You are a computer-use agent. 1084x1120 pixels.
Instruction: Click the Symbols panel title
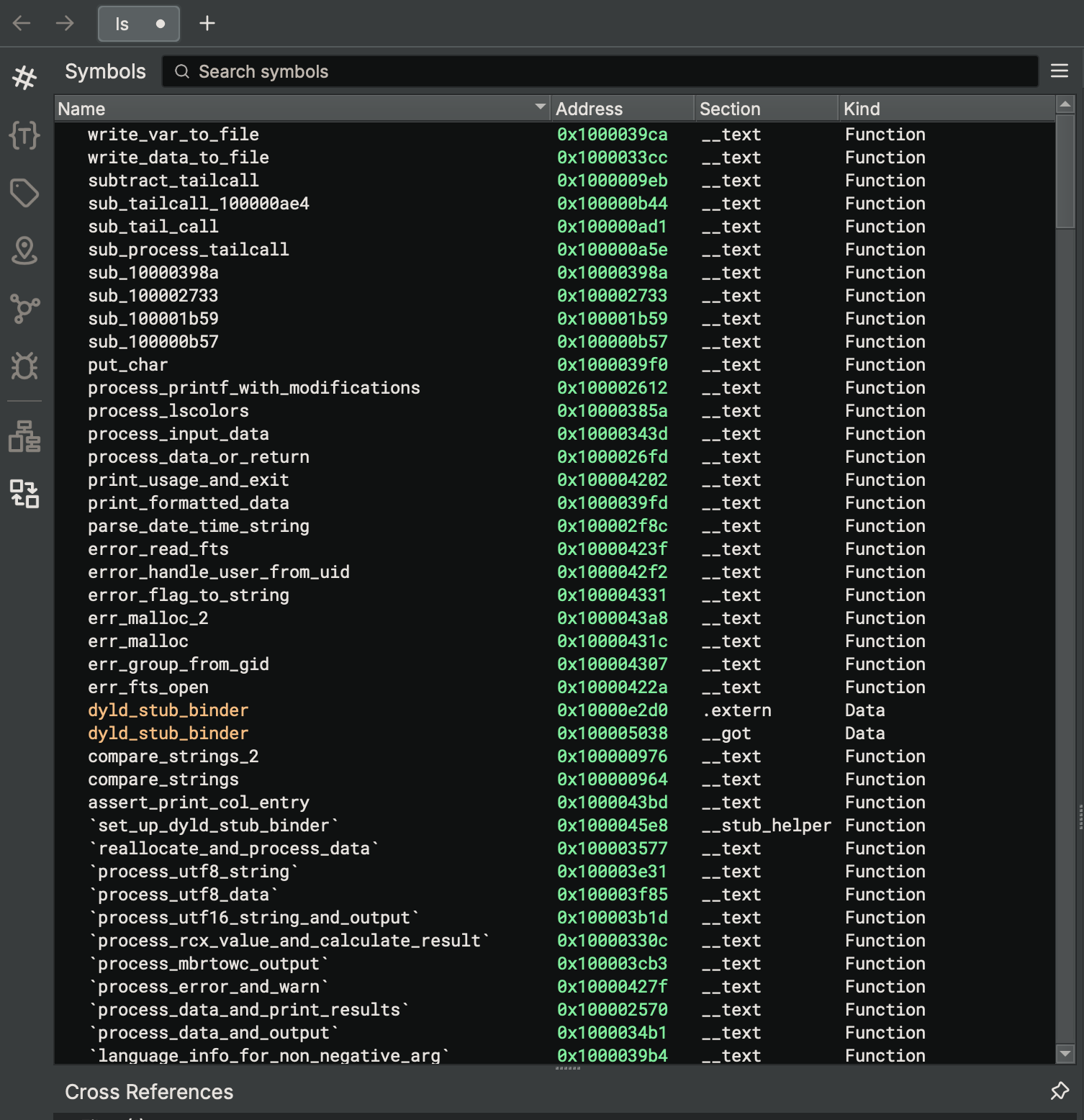coord(105,71)
